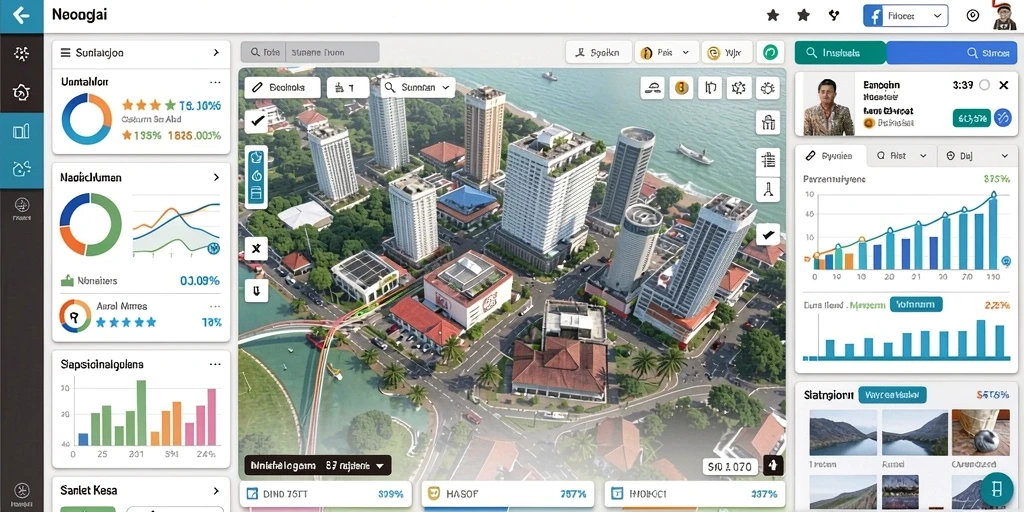Open the three-dot menu beside 'Aarel Mimes'
Image resolution: width=1024 pixels, height=512 pixels.
coord(215,306)
